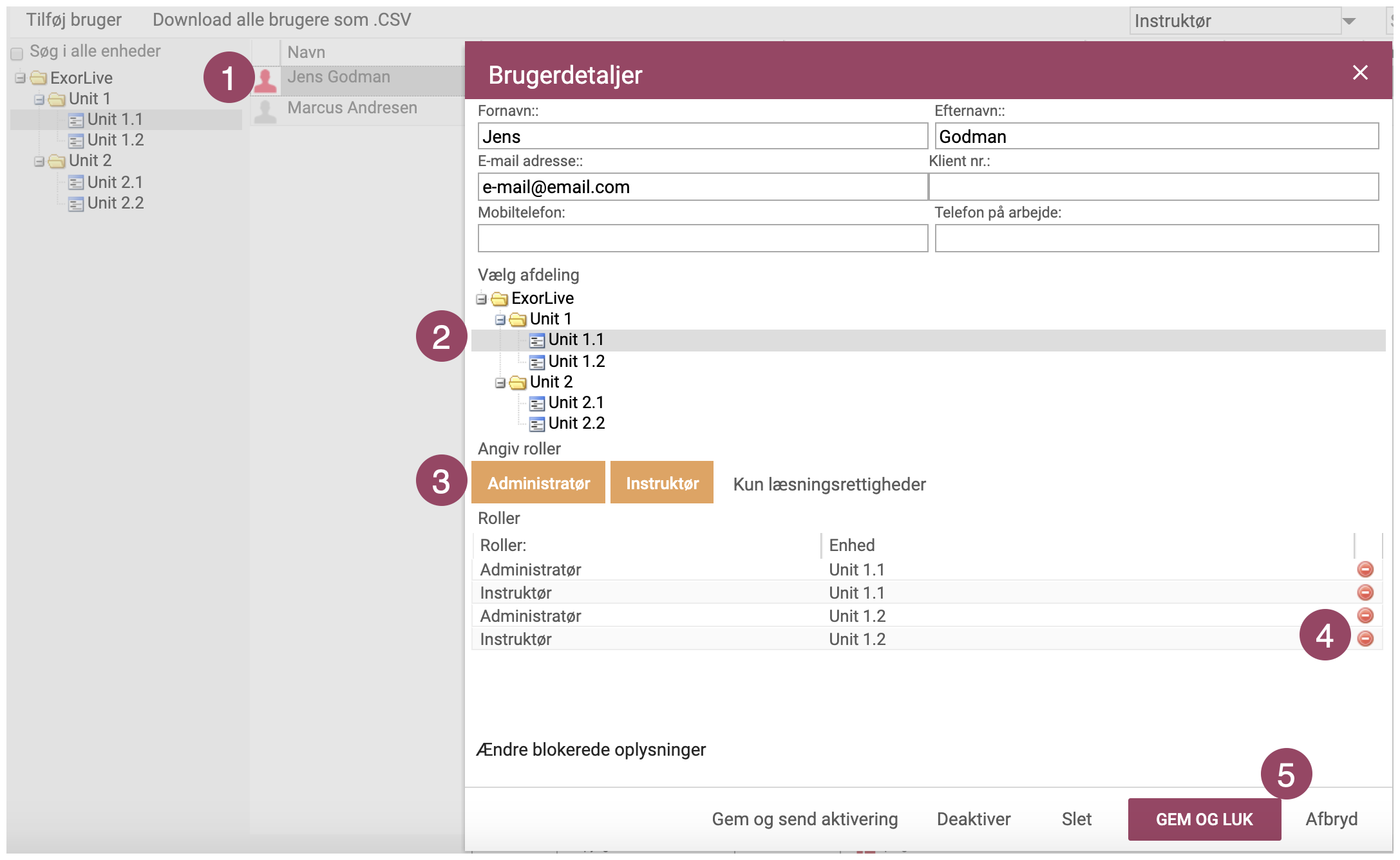Click the Unit 2.2 icon under Vælg afdeling
The image size is (1400, 860).
(x=537, y=424)
